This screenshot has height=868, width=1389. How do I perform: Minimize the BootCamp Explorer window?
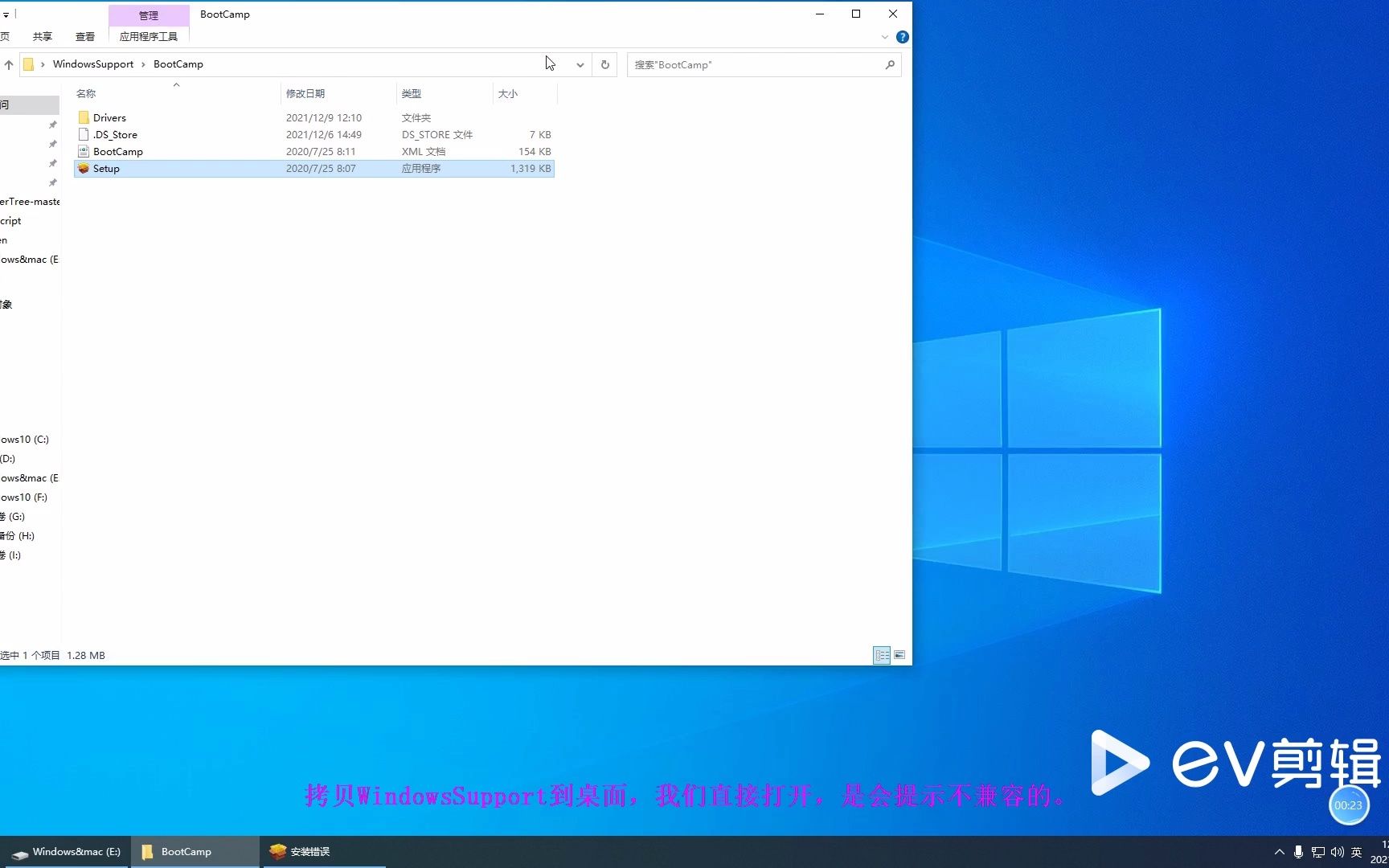click(820, 14)
